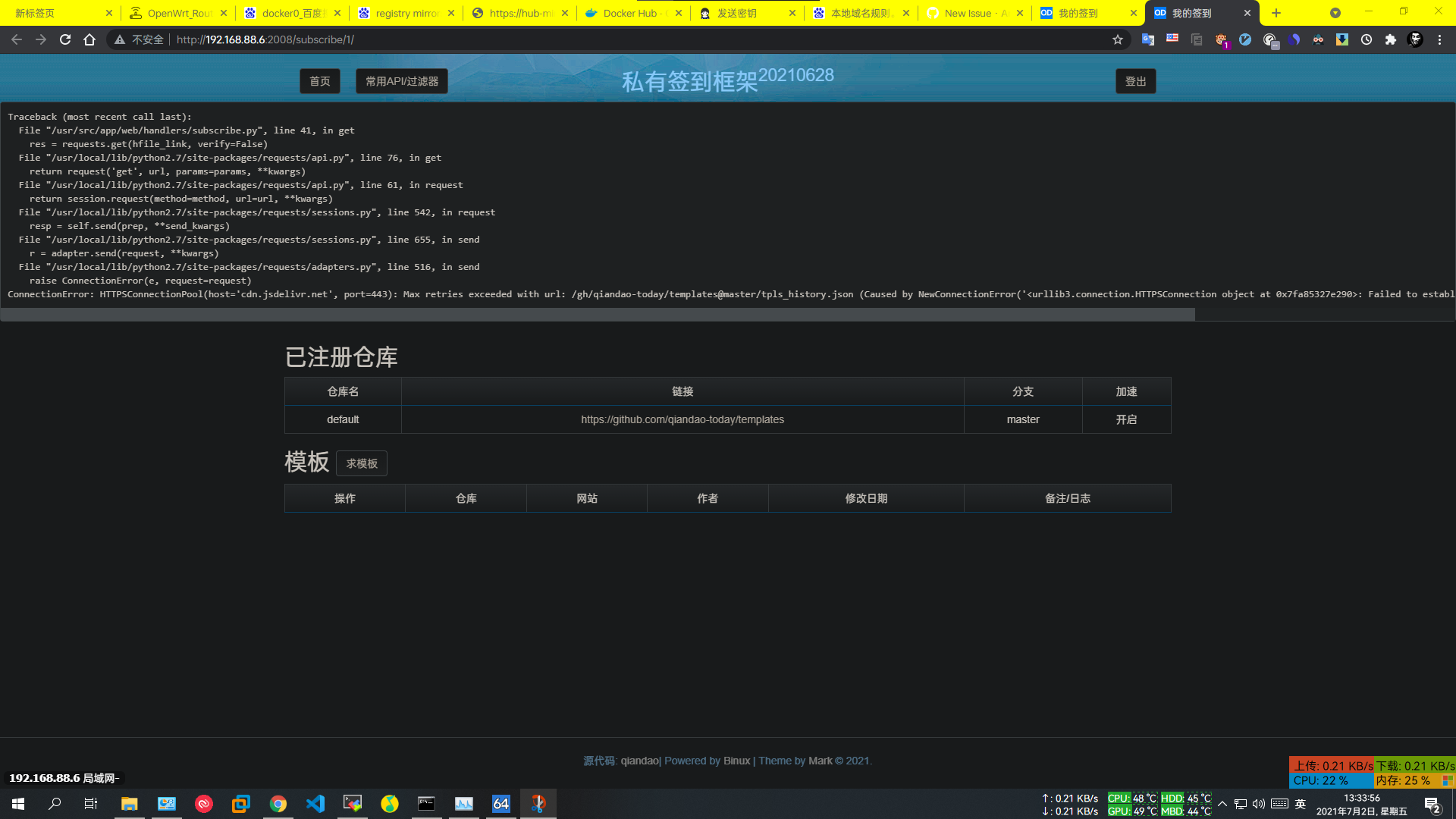Viewport: 1456px width, 819px height.
Task: Bookmark the page with the star icon
Action: pyautogui.click(x=1118, y=39)
